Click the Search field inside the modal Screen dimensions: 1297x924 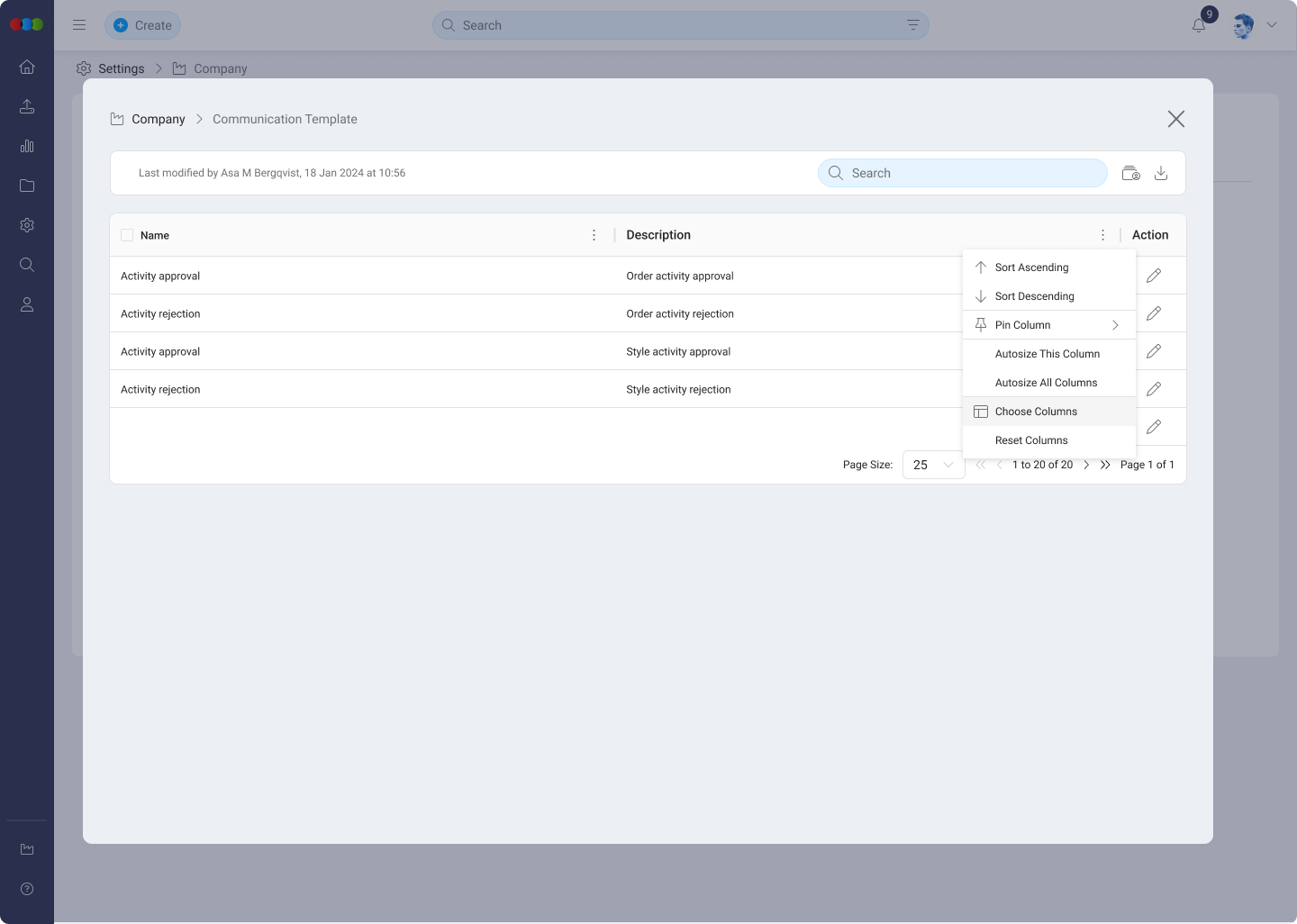pos(962,173)
